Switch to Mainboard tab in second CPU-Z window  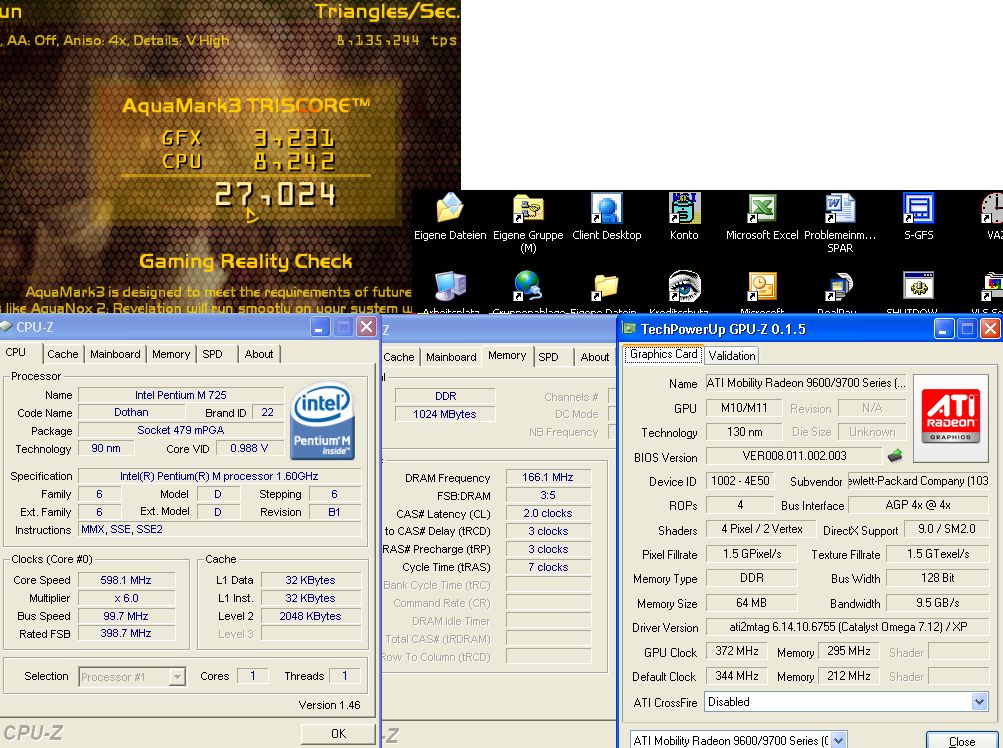pyautogui.click(x=451, y=357)
